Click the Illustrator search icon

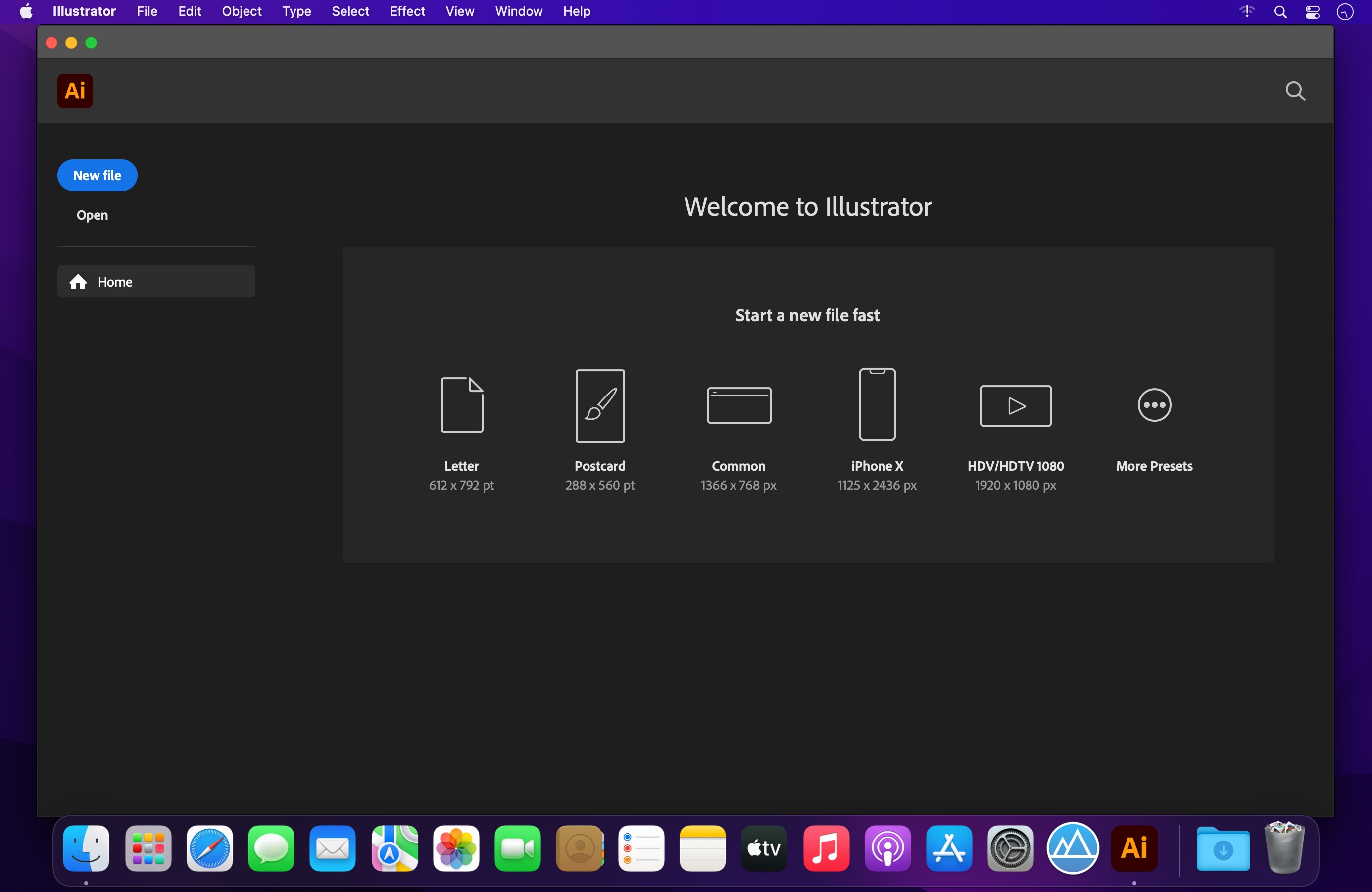tap(1295, 91)
